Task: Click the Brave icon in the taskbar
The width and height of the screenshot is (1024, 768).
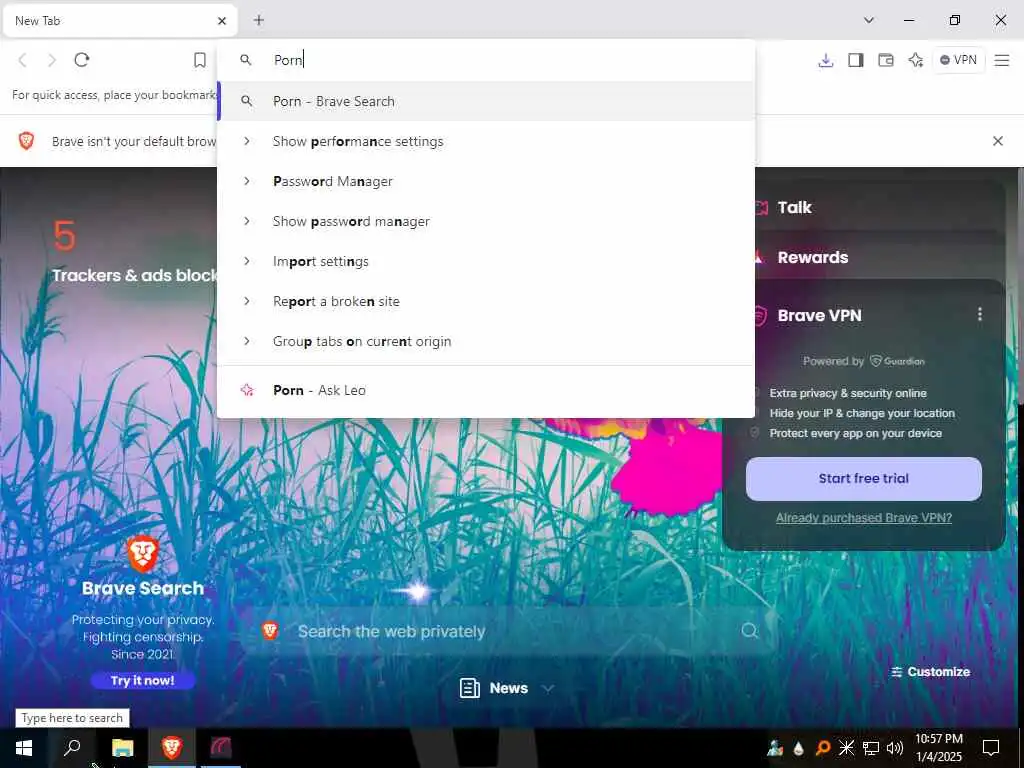Action: [172, 748]
